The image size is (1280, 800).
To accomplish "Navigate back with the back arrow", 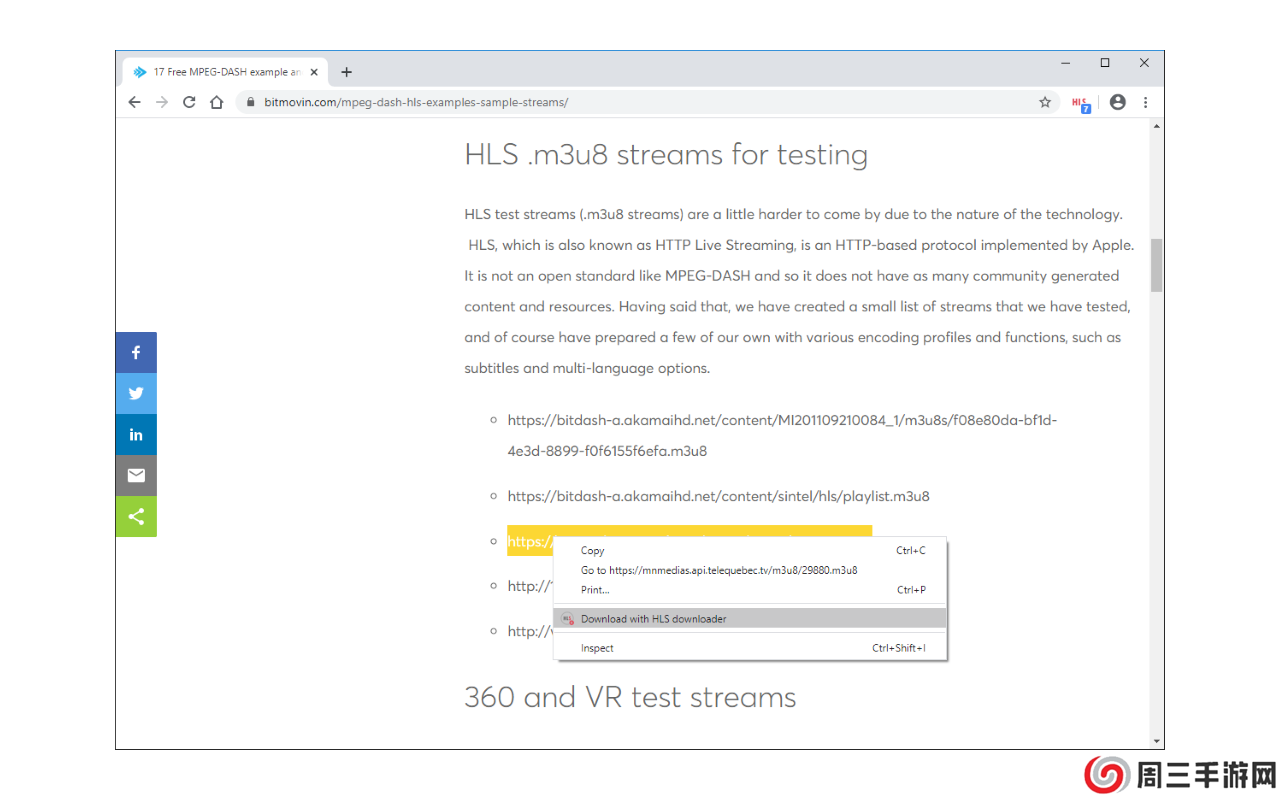I will point(134,101).
